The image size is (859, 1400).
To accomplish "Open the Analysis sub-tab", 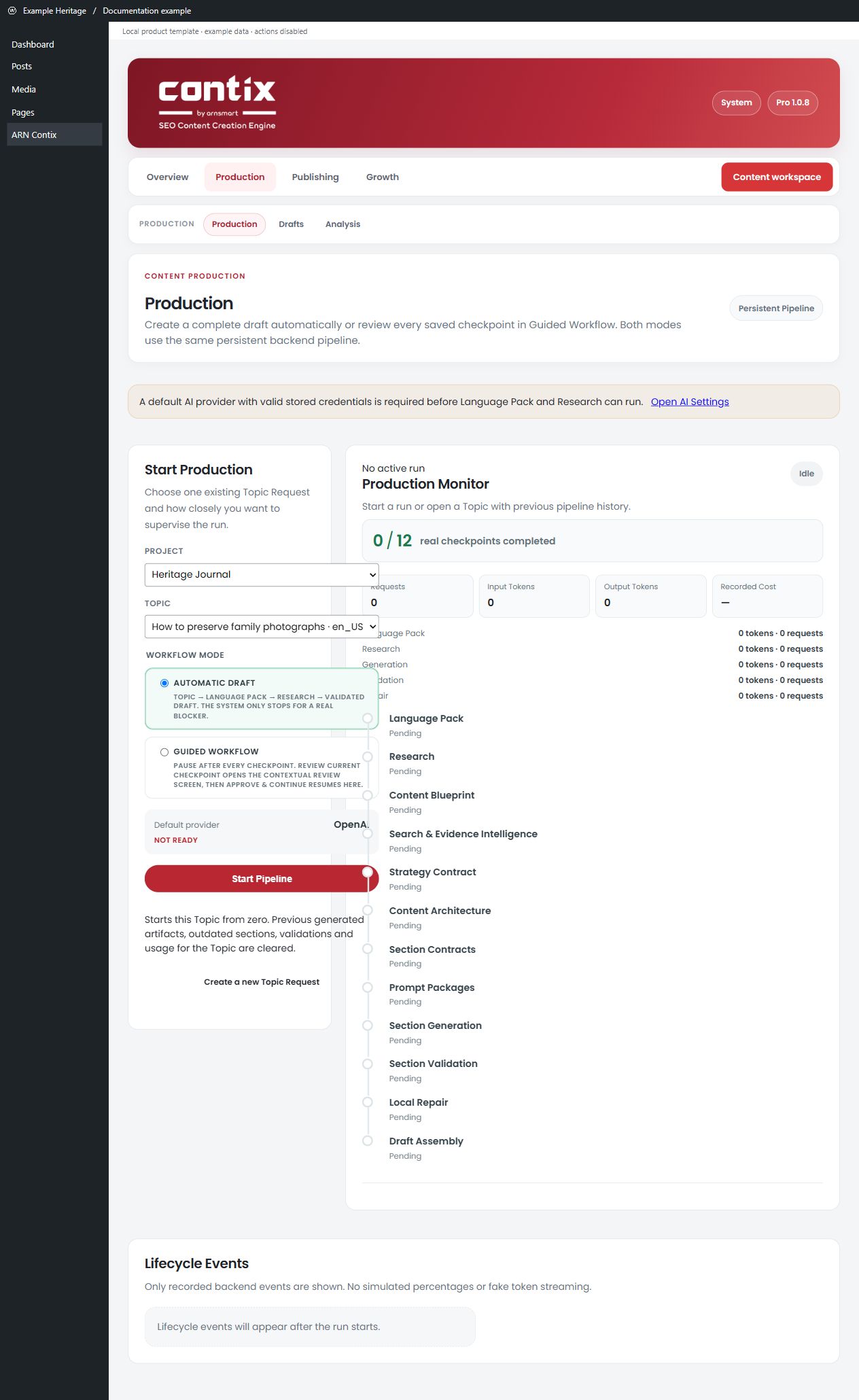I will point(343,224).
